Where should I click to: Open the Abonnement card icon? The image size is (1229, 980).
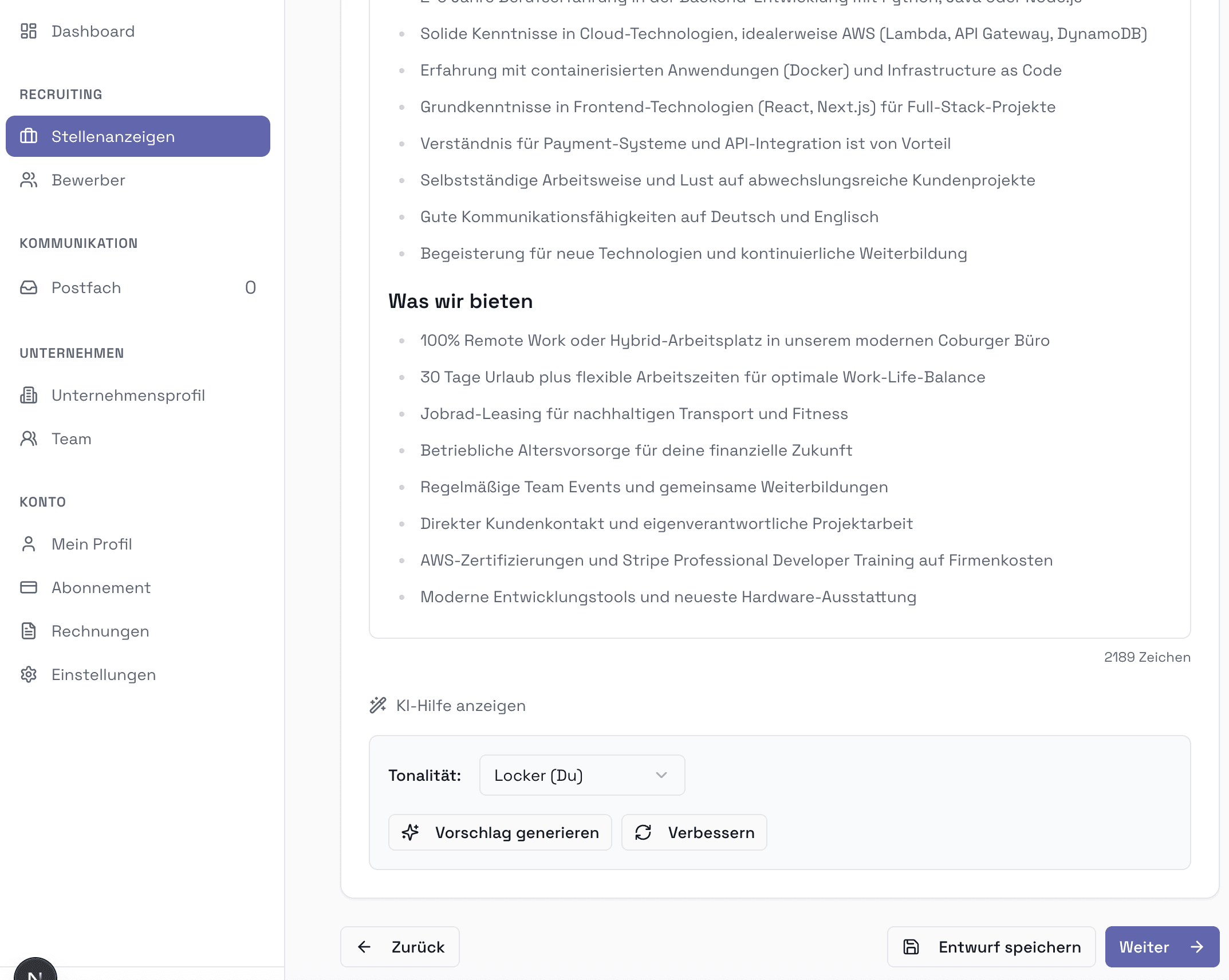[29, 587]
